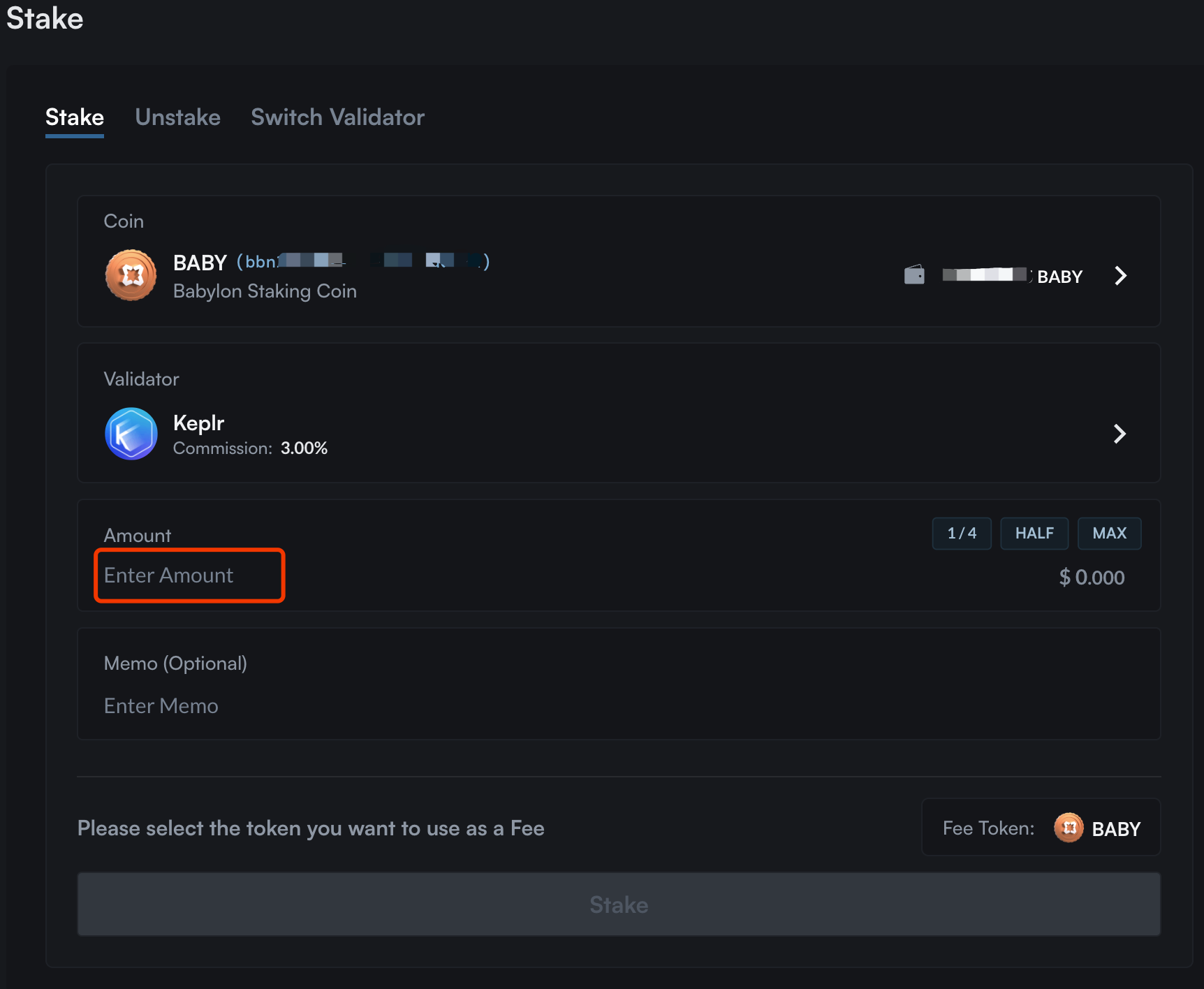Click the HALF amount button
Screen dimensions: 1204x989
(1034, 533)
